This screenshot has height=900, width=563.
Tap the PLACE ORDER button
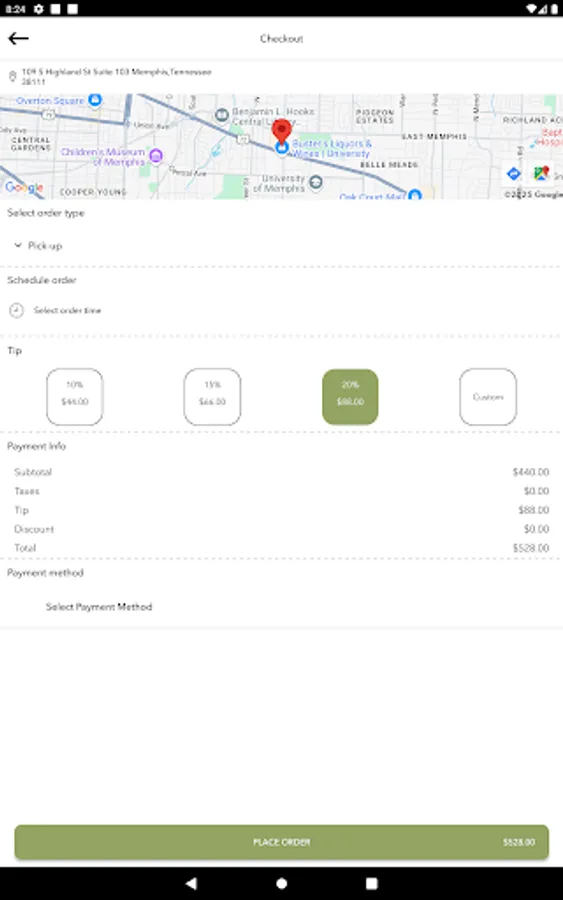click(x=281, y=842)
